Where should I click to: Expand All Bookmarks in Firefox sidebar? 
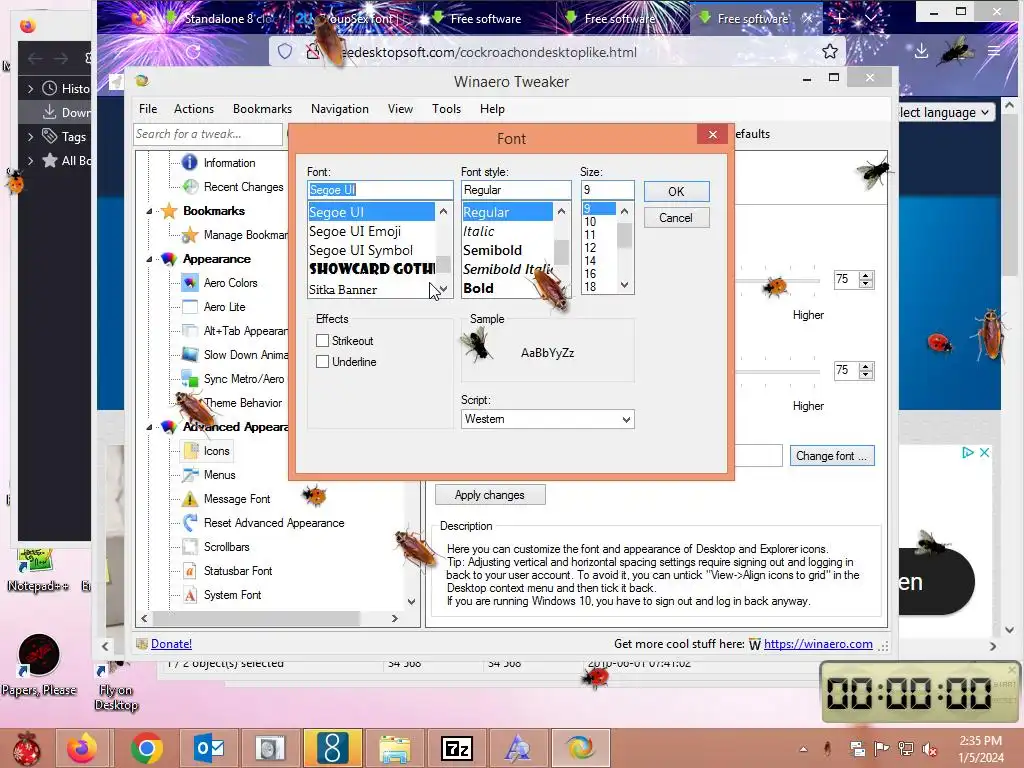pyautogui.click(x=30, y=161)
